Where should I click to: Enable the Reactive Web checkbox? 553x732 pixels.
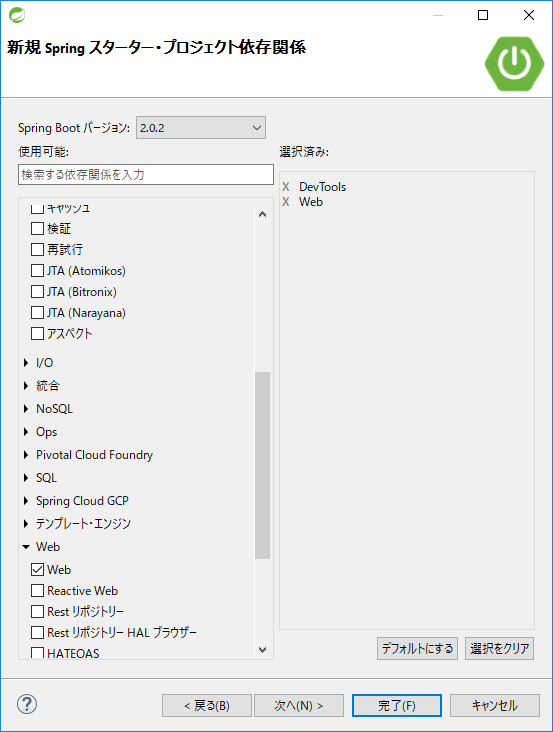[x=37, y=591]
